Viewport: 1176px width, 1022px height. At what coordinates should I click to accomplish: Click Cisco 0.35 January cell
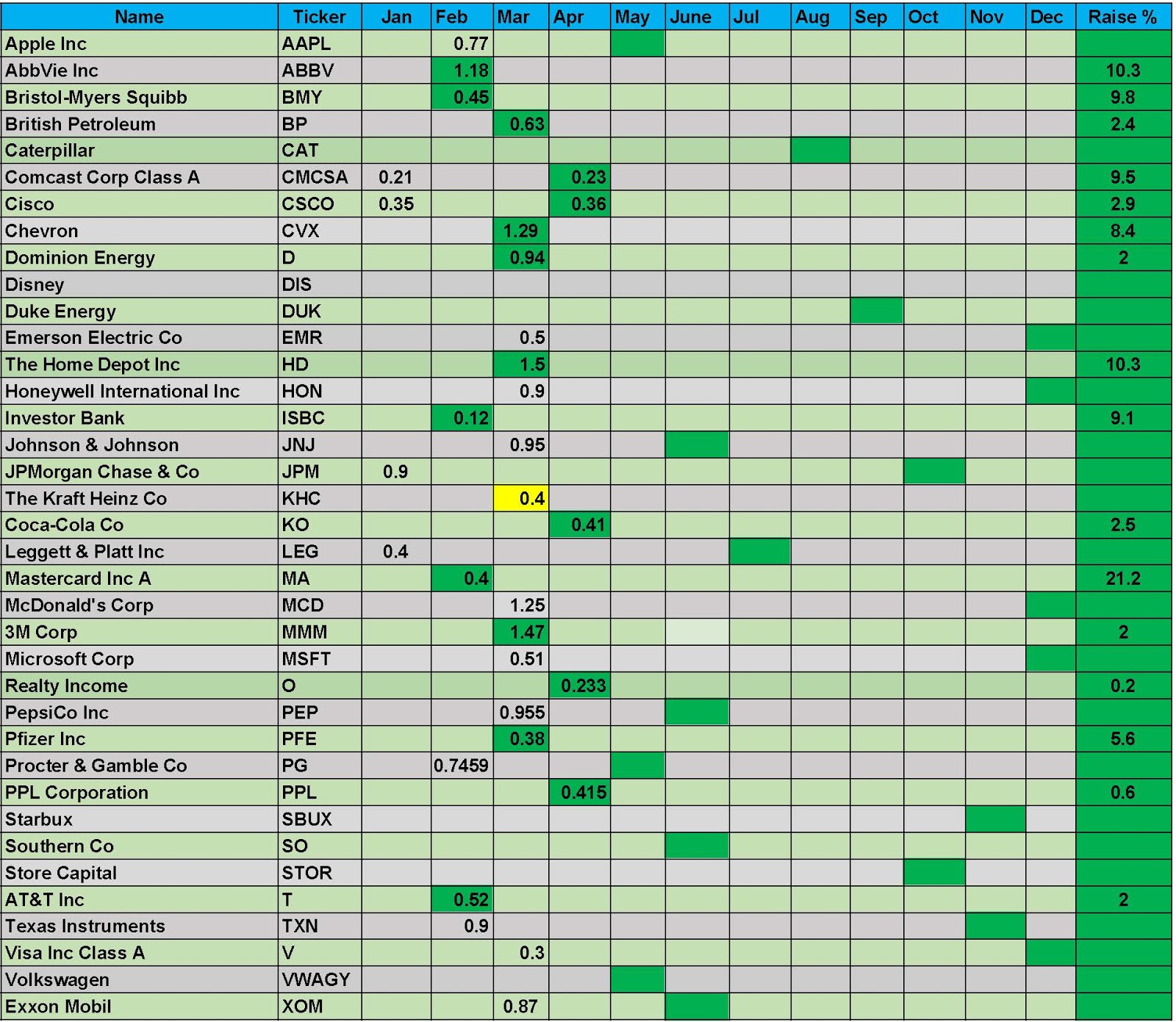coord(396,204)
